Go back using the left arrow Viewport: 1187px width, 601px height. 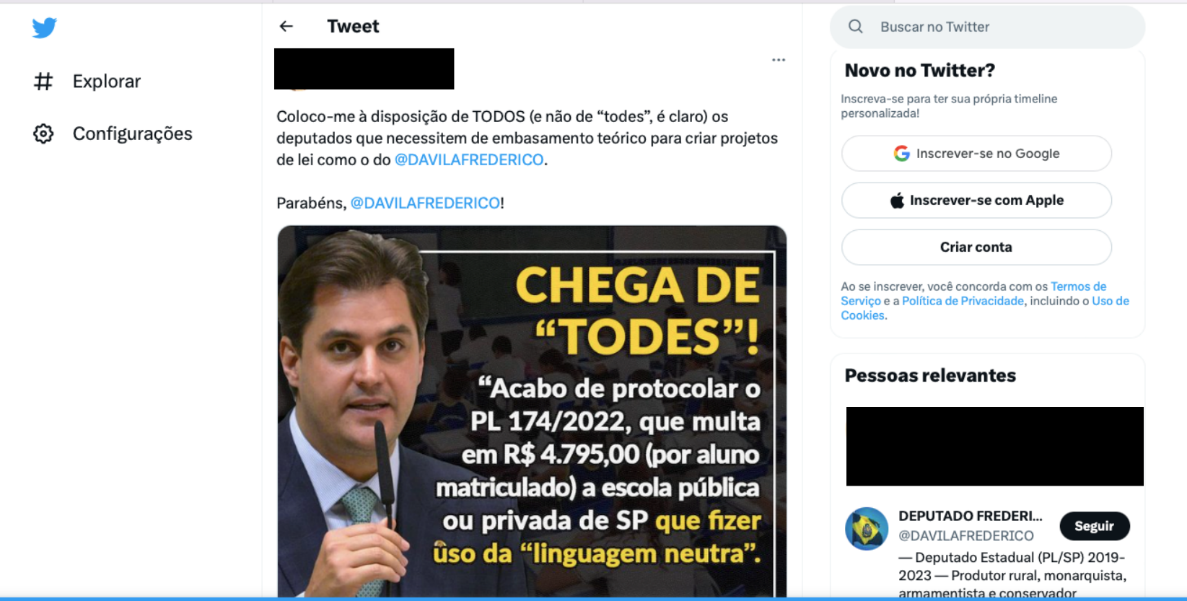286,26
